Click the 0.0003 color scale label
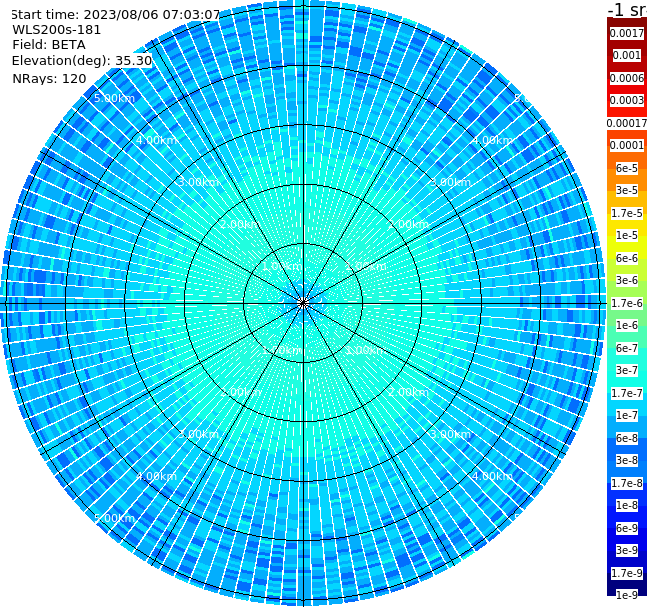Screen dimensions: 647x607 pos(627,100)
